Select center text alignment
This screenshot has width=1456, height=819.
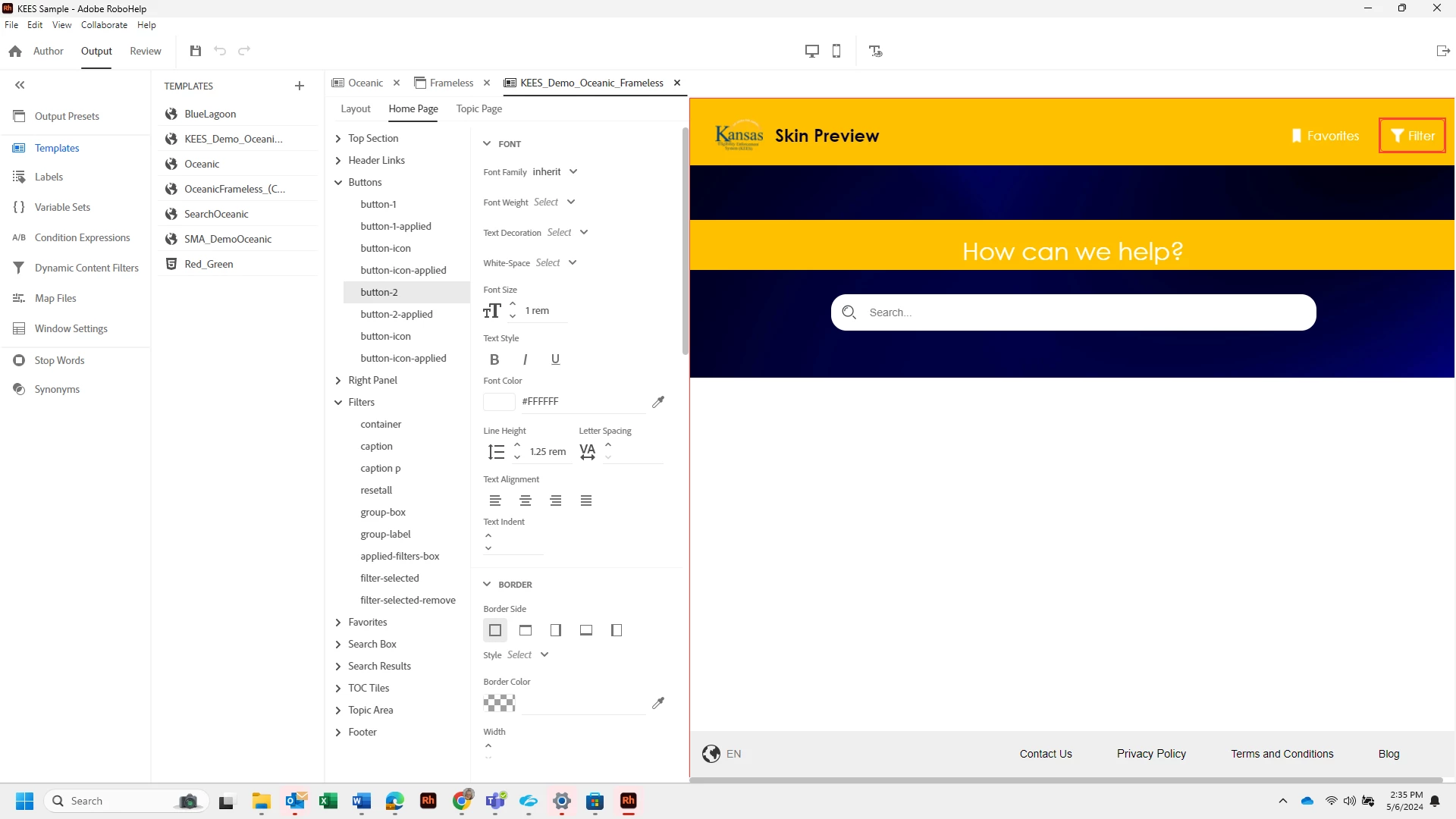click(x=525, y=500)
